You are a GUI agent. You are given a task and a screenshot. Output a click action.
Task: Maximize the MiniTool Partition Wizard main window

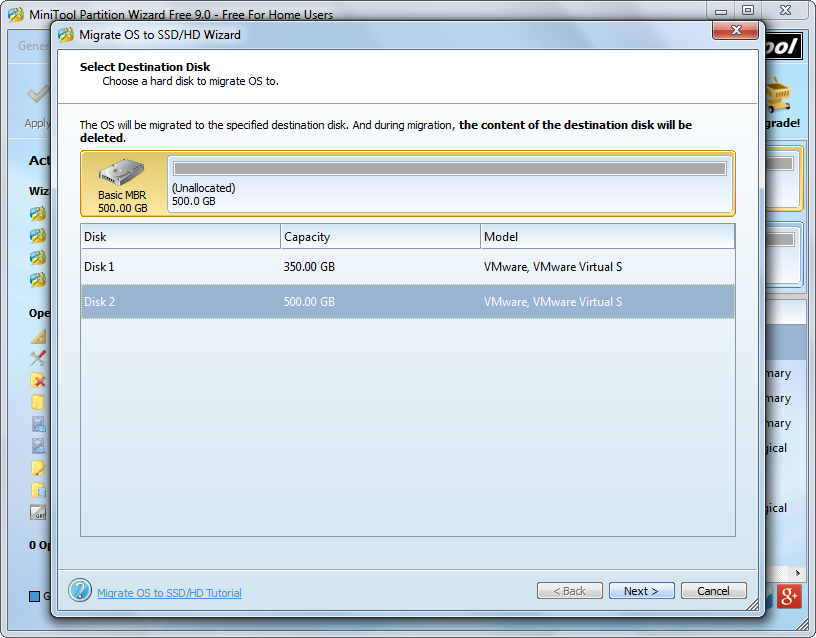point(748,10)
